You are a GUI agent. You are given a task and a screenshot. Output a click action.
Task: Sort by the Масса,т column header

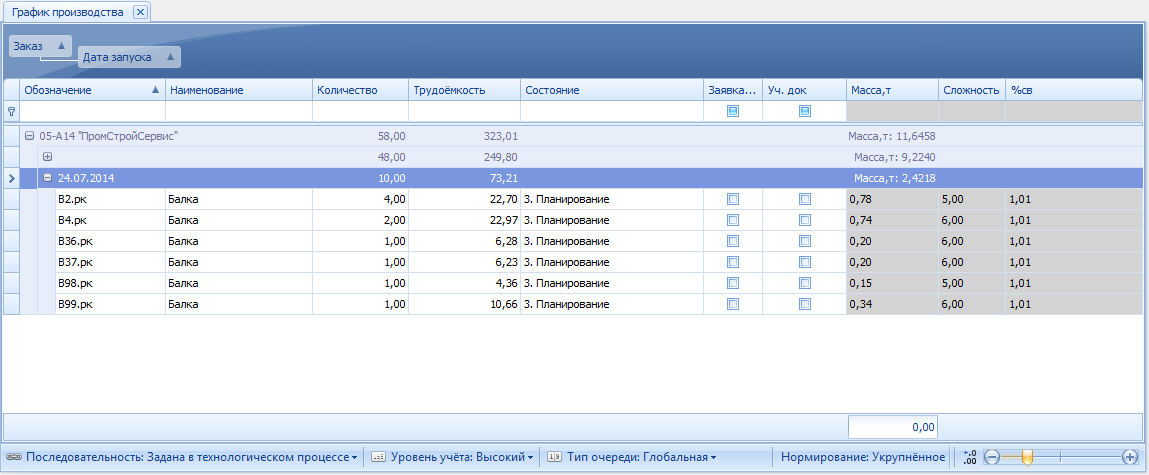[892, 90]
